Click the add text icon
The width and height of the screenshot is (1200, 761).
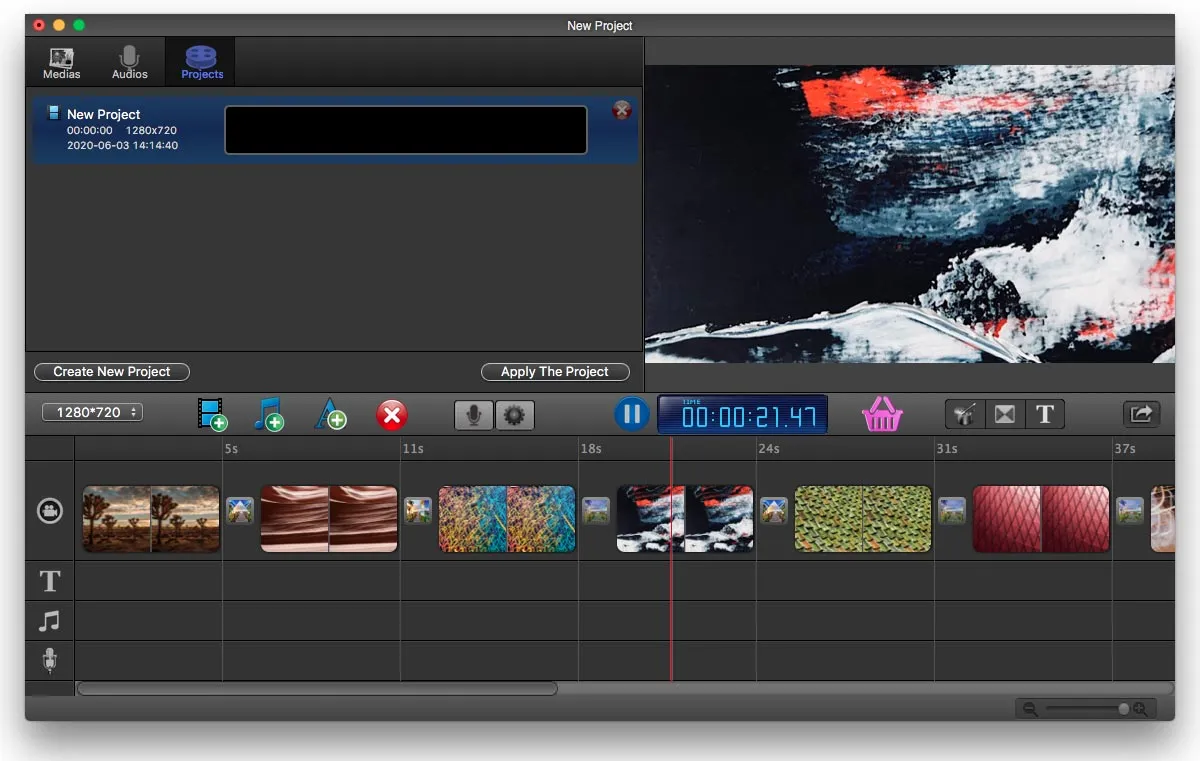330,413
